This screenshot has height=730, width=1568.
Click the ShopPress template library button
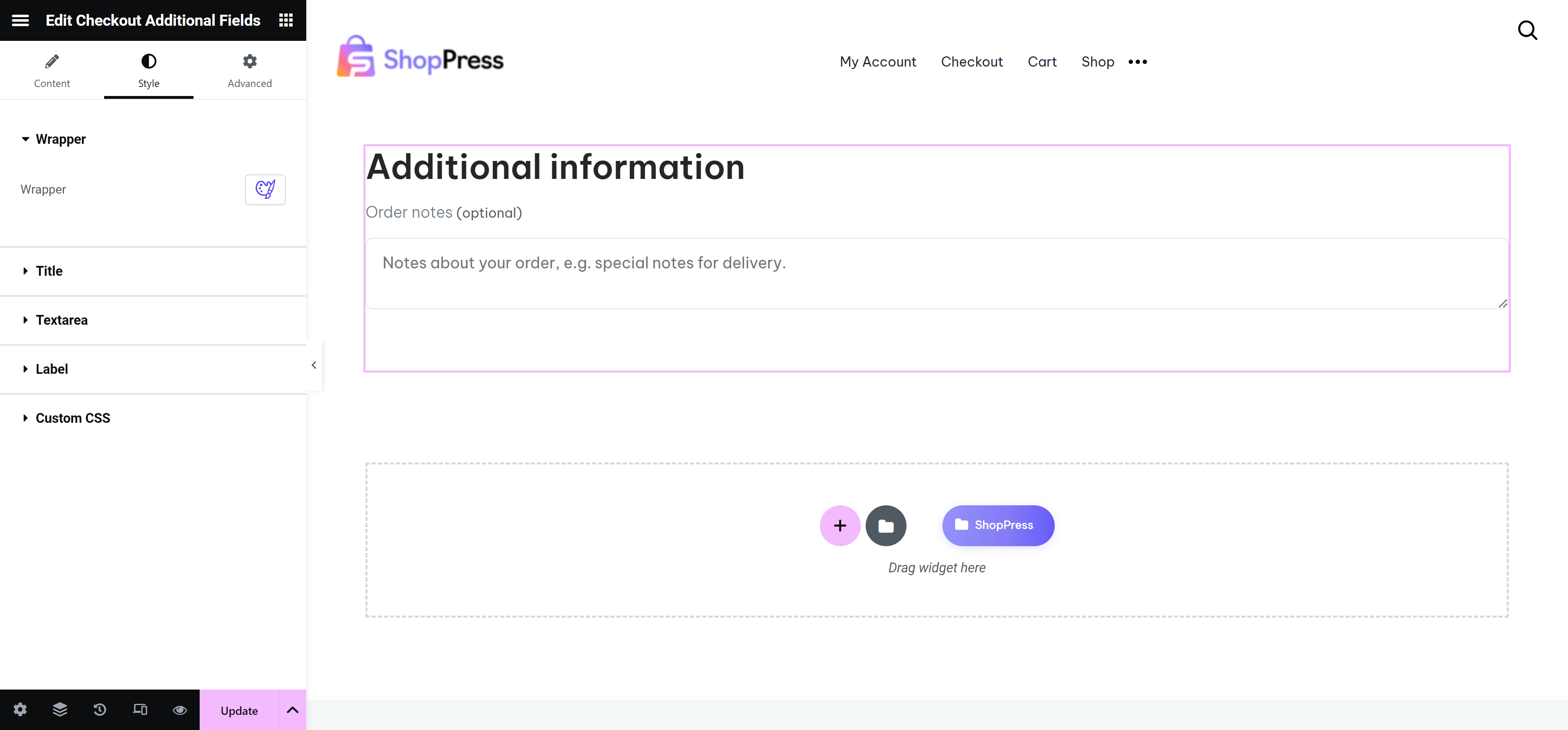click(x=998, y=525)
